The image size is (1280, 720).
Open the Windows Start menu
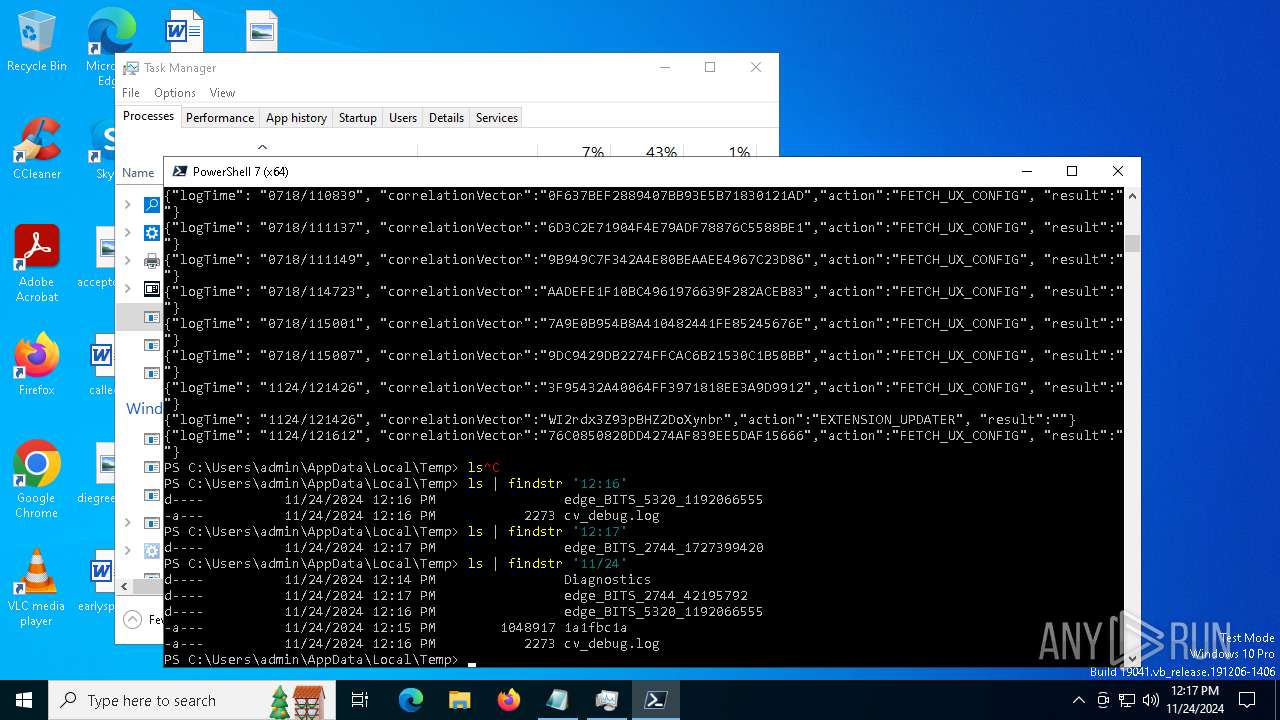(24, 700)
